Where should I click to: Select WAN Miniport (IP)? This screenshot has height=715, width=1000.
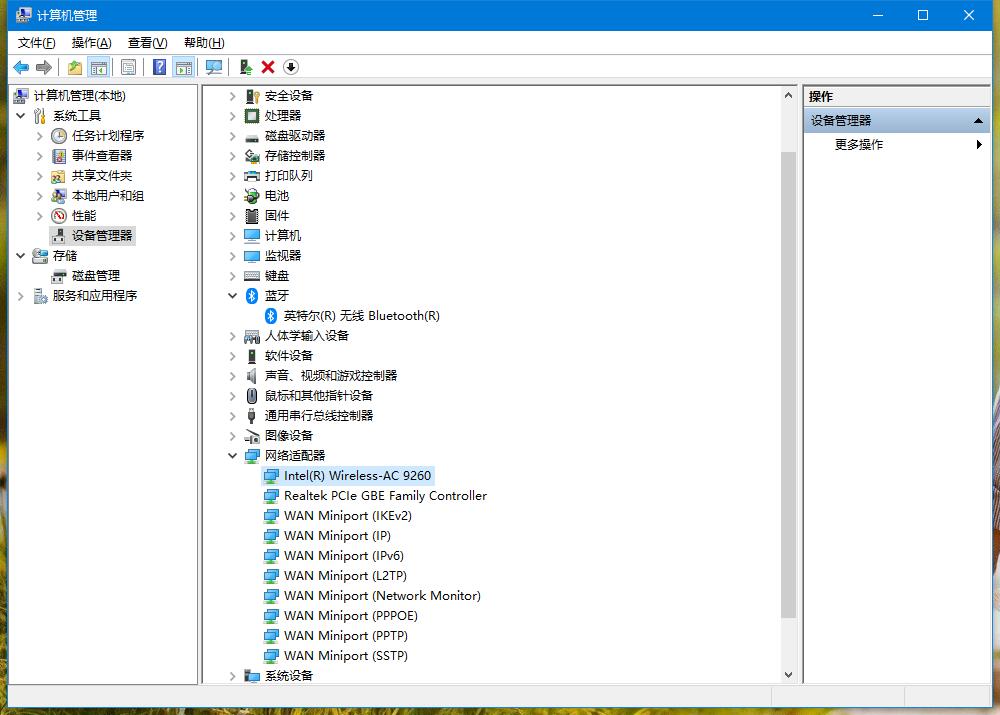coord(337,536)
